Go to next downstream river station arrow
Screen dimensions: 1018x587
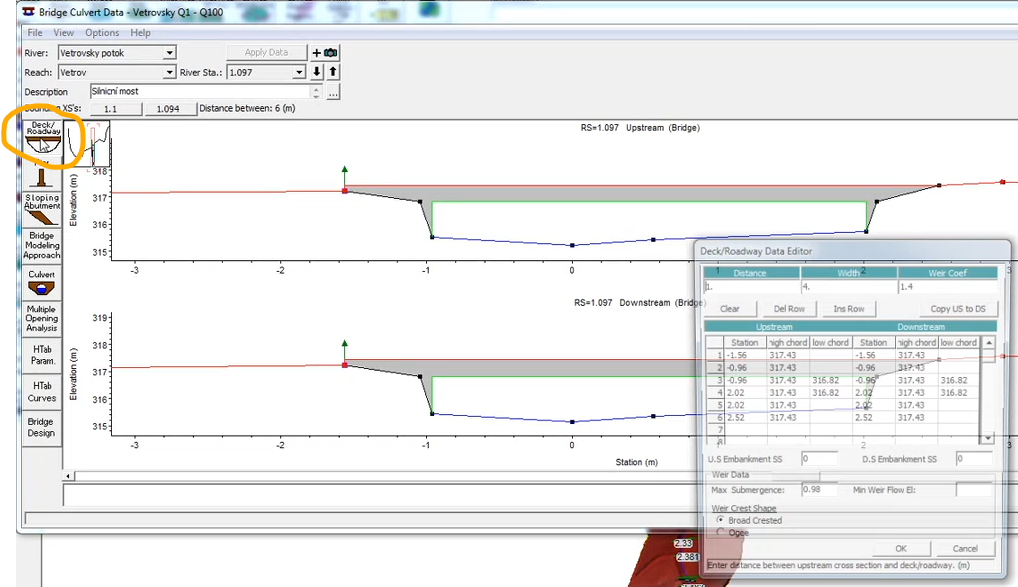(317, 72)
